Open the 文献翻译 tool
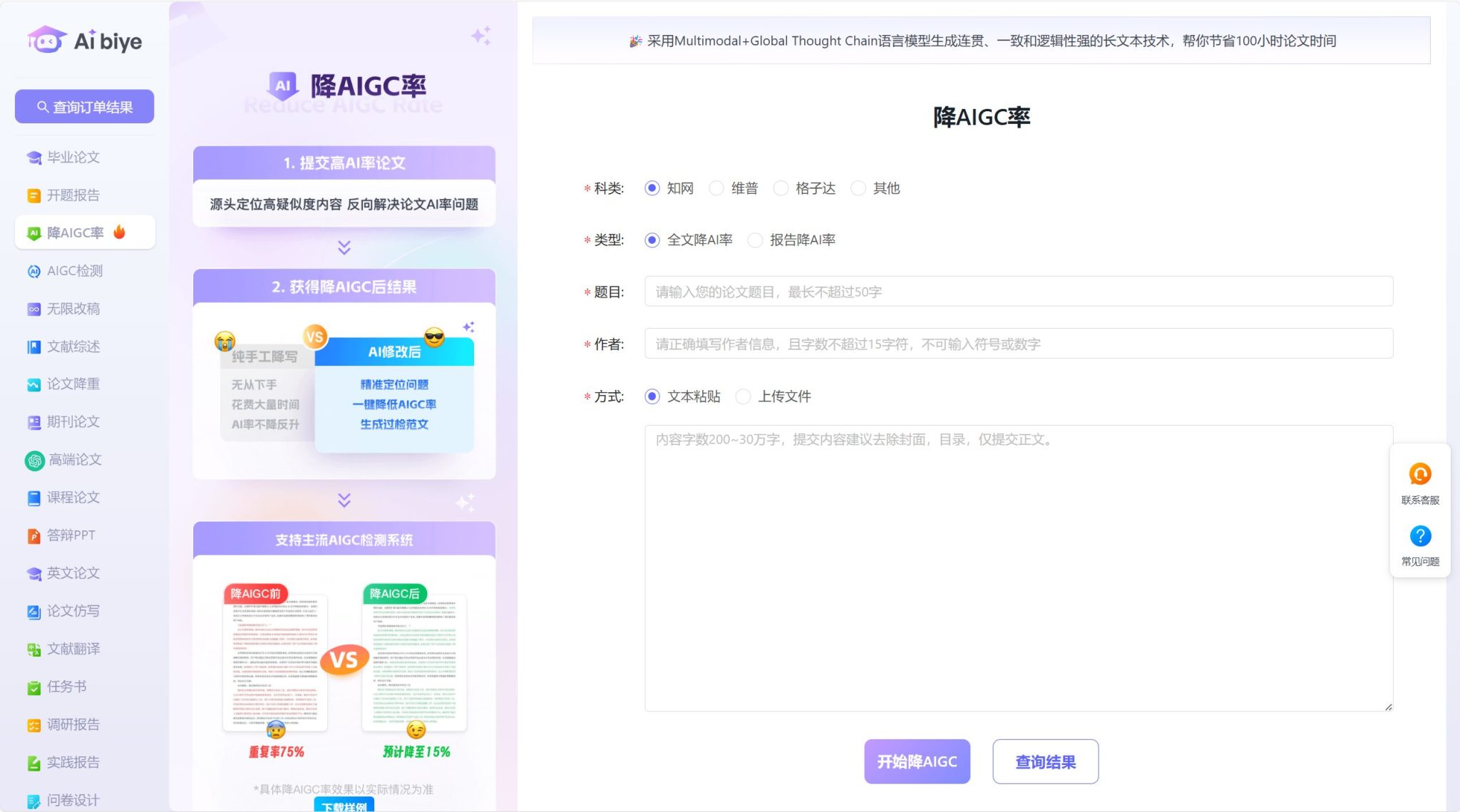This screenshot has width=1460, height=812. tap(74, 649)
